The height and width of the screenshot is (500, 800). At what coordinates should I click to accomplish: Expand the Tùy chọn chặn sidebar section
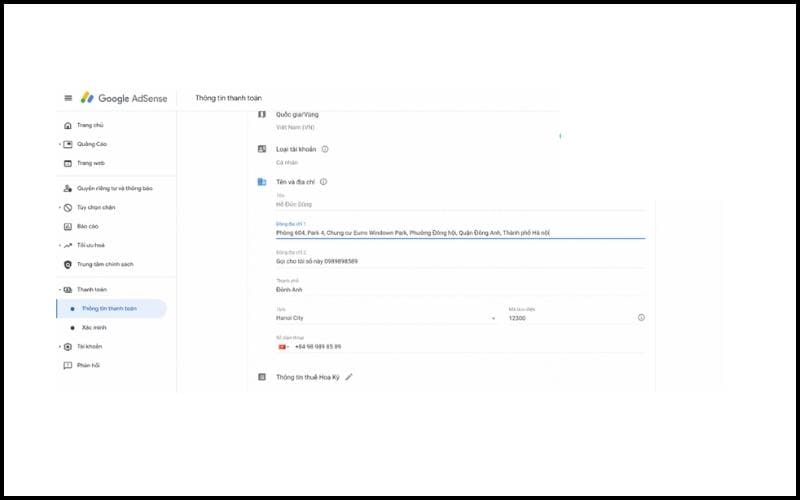(x=60, y=208)
